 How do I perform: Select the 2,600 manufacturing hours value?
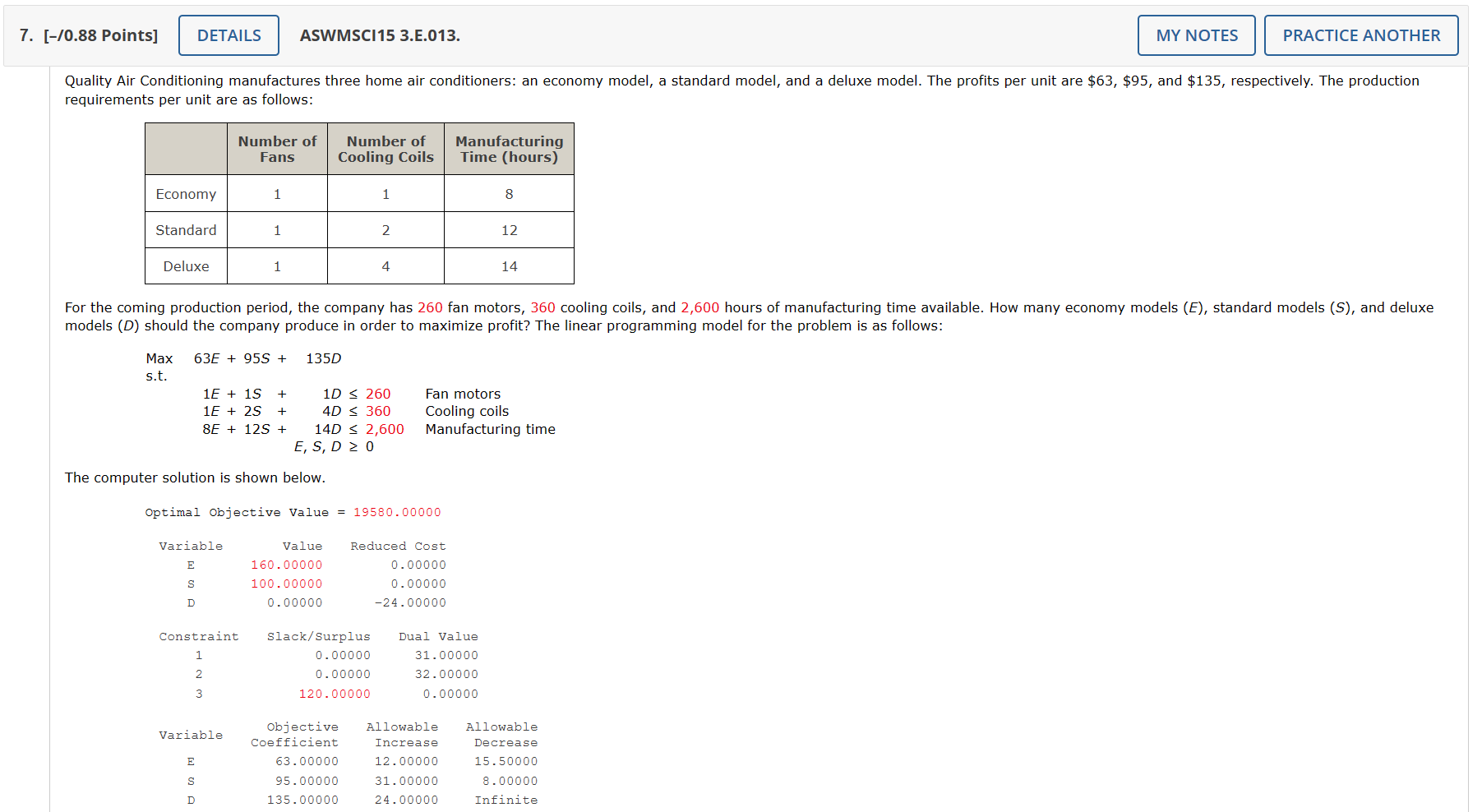(700, 307)
